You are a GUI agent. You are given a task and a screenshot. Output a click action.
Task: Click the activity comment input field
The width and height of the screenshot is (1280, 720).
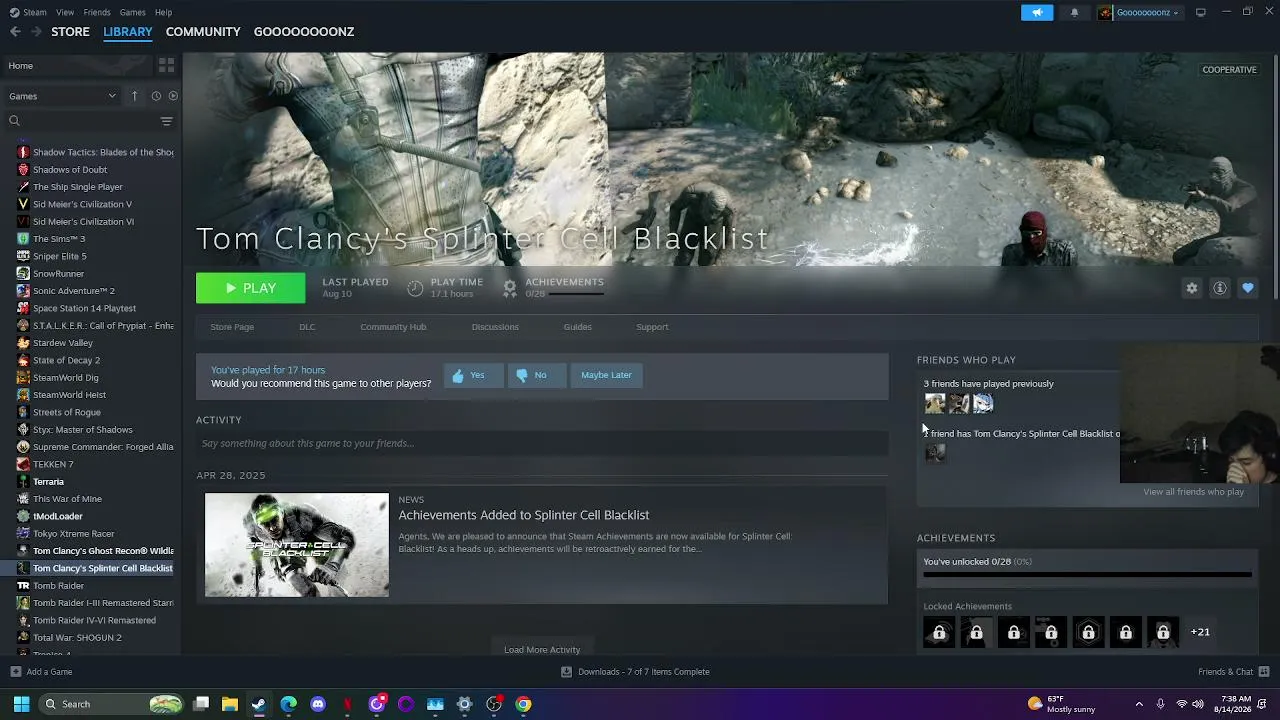542,443
